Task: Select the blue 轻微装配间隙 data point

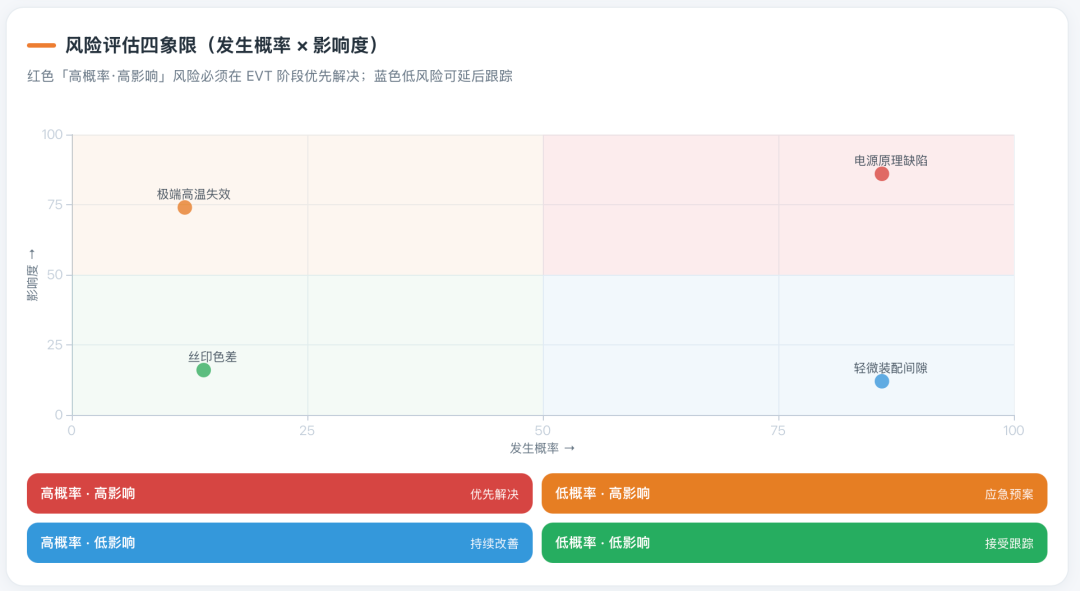Action: point(882,381)
